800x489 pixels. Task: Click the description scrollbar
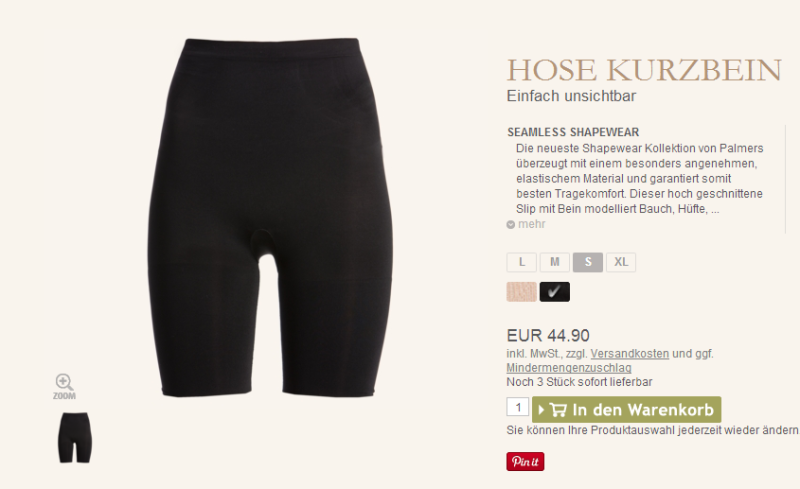[x=786, y=179]
